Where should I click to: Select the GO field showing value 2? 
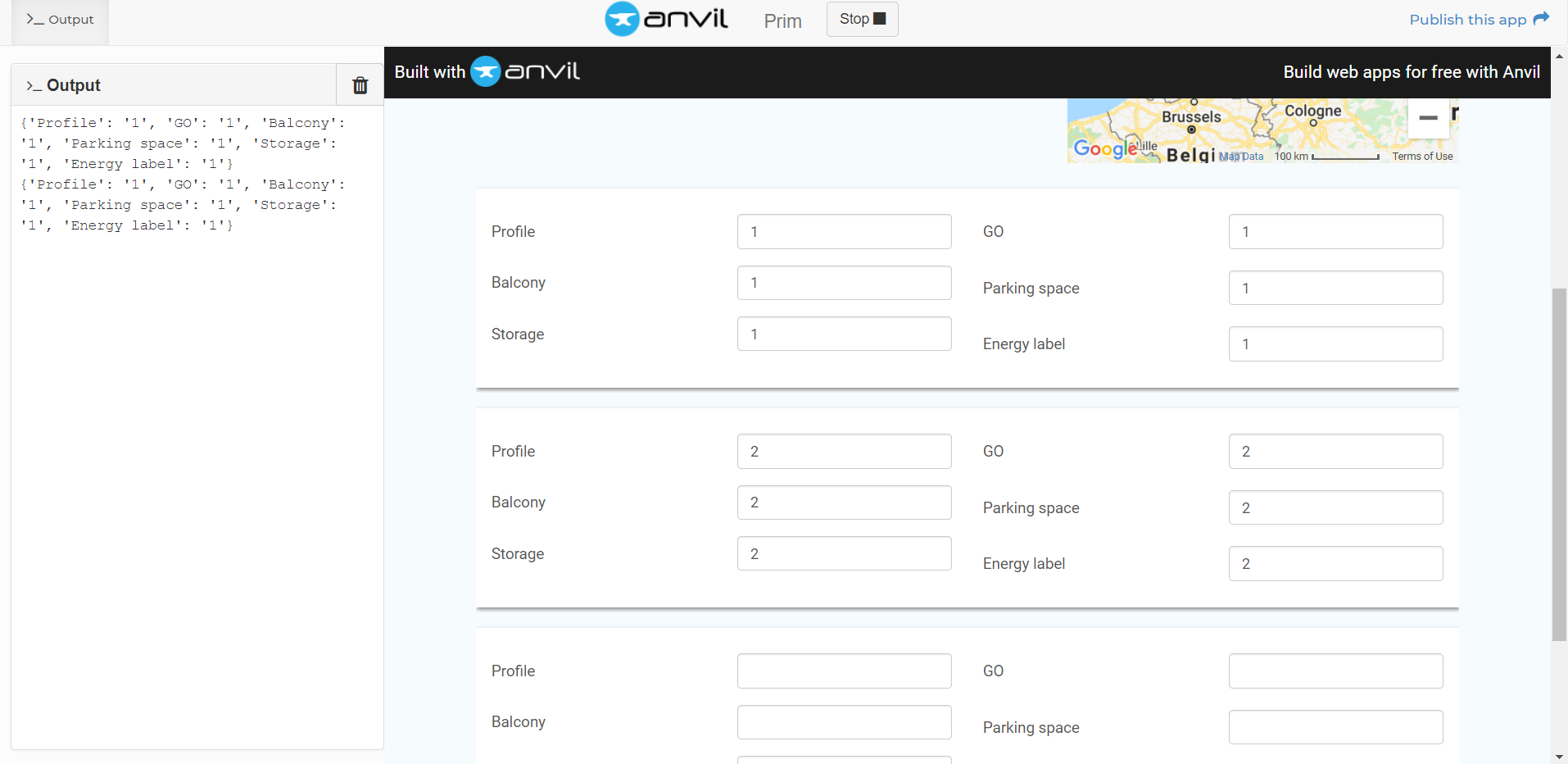(x=1335, y=451)
